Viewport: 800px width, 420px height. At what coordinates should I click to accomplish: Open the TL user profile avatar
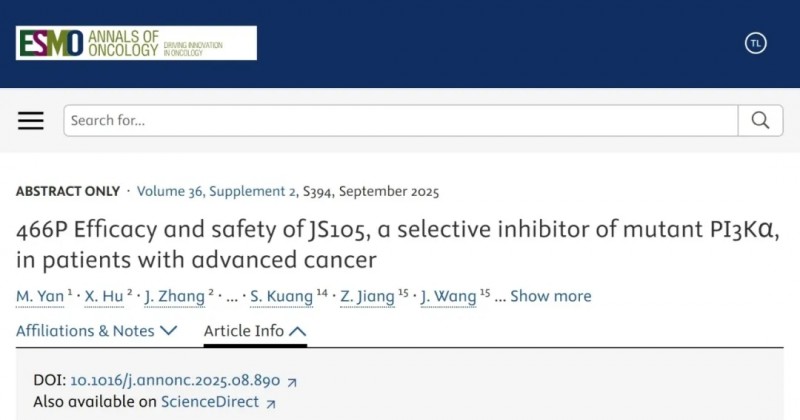(756, 43)
